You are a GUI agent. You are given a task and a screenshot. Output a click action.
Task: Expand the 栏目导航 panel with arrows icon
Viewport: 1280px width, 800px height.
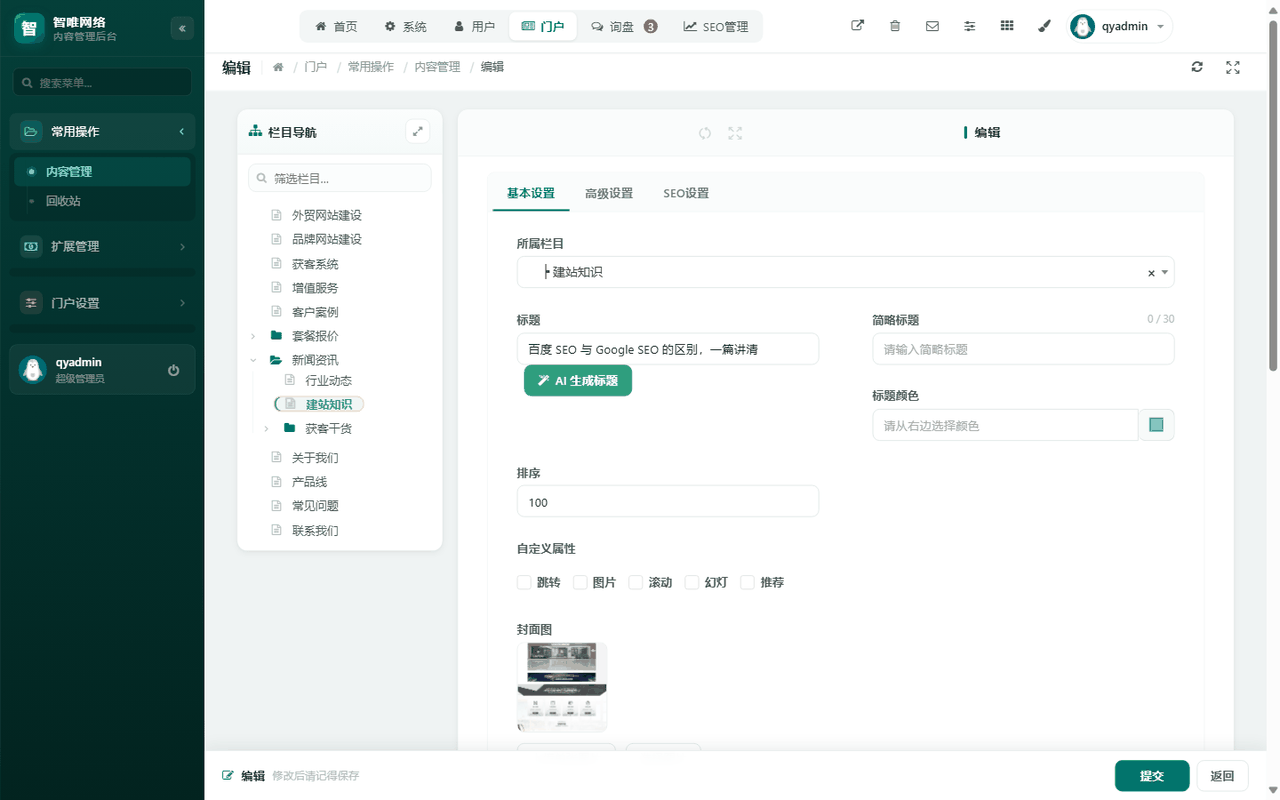click(x=418, y=131)
